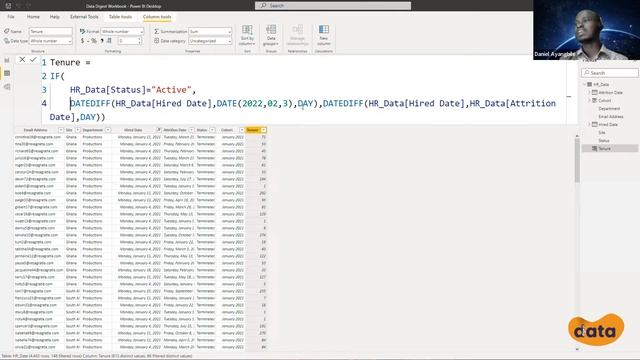Collapse the formula bar chevron

[x=569, y=97]
